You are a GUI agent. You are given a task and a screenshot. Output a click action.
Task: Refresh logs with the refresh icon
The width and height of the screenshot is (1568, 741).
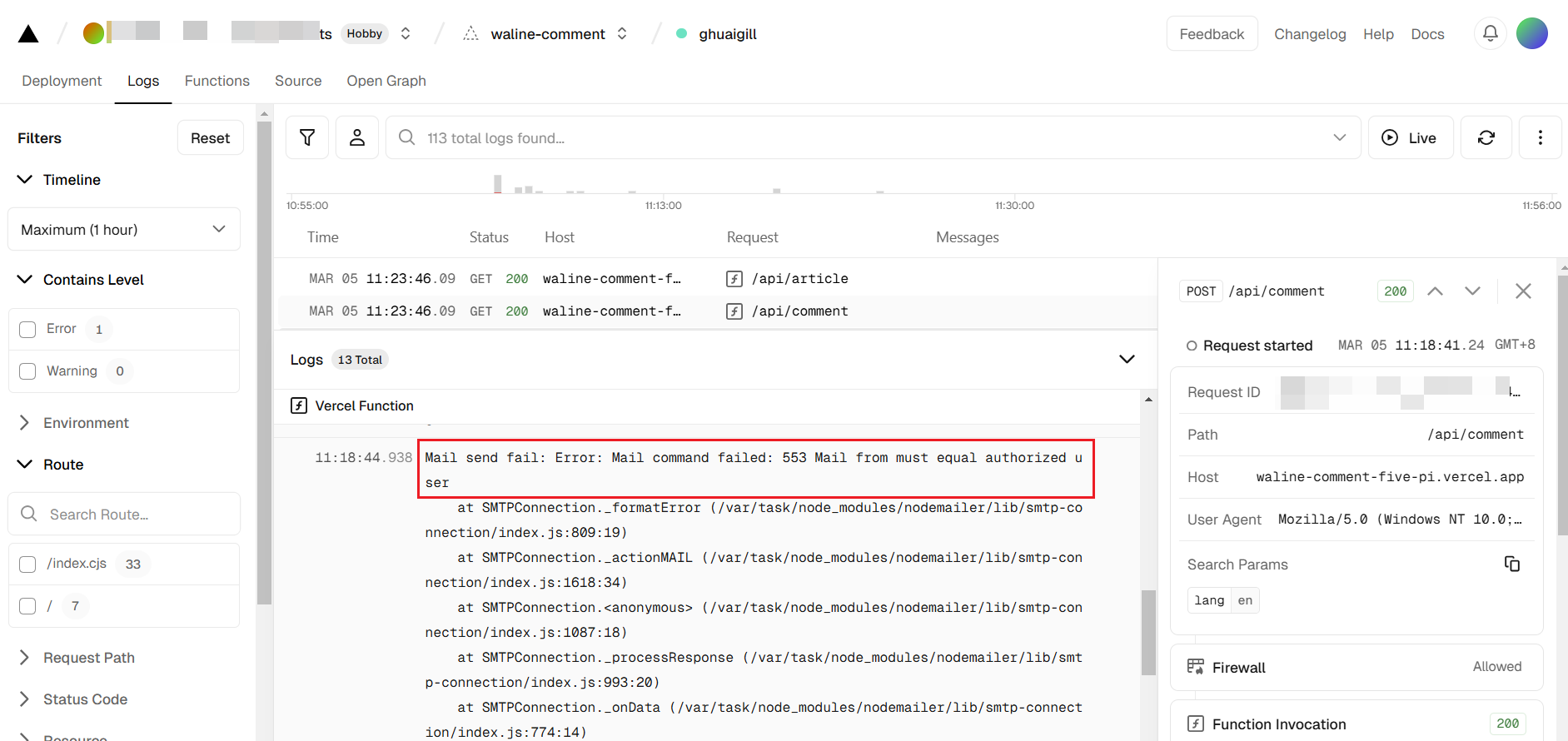tap(1486, 137)
